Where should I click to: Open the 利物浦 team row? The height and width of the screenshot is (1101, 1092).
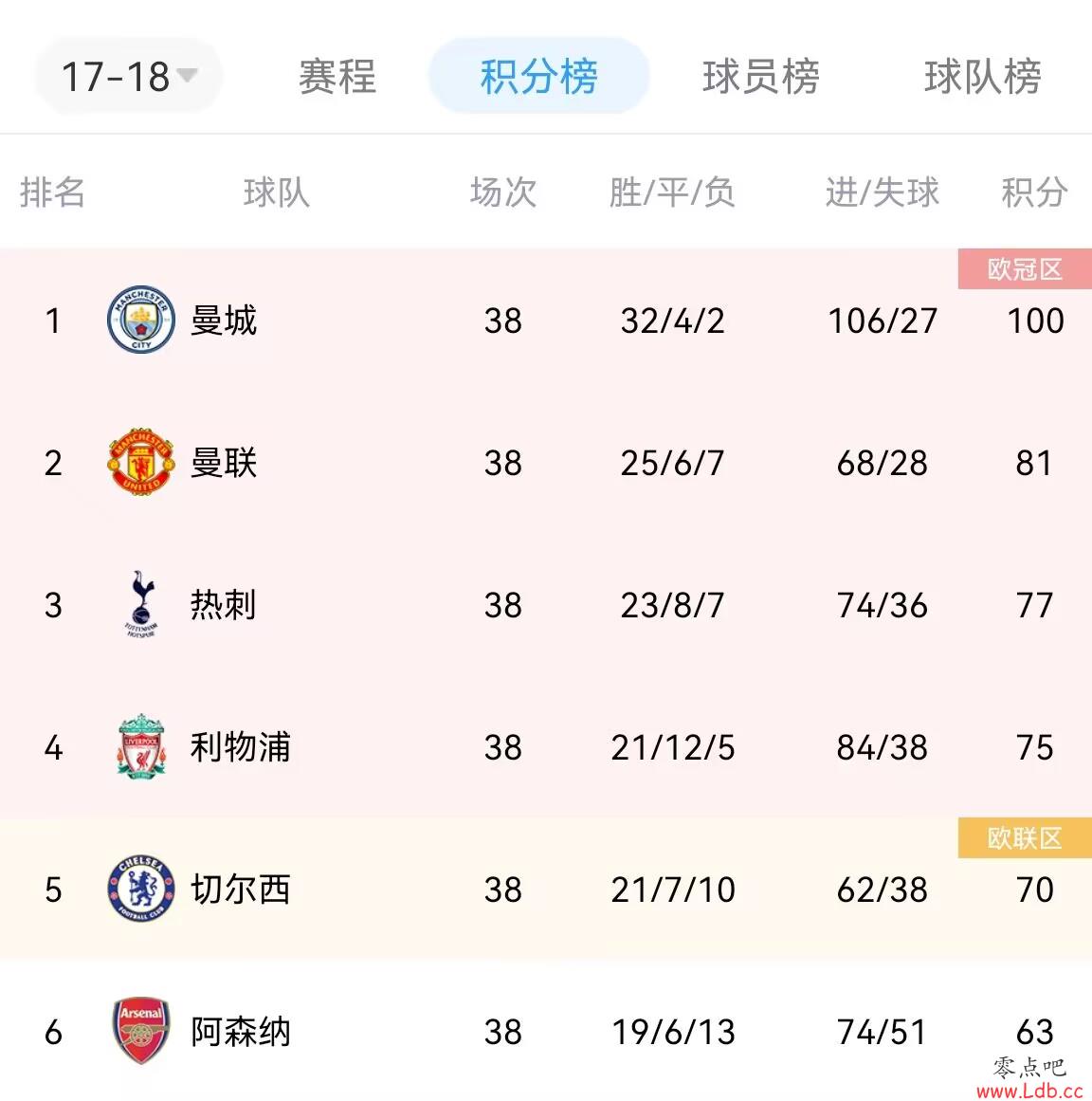click(x=546, y=747)
